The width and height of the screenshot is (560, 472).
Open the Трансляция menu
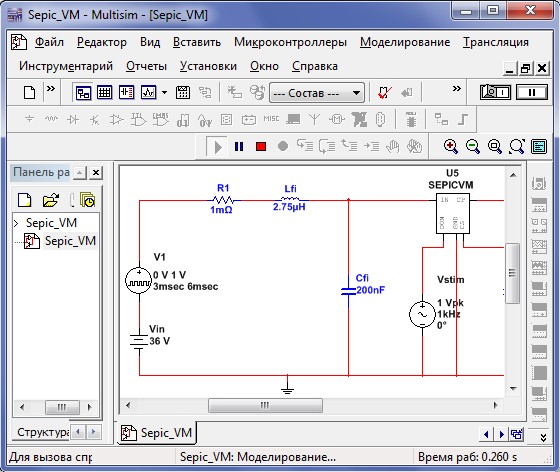[x=496, y=42]
